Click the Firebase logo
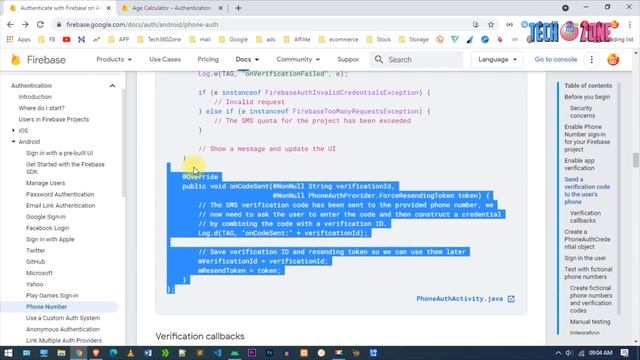 pos(38,60)
